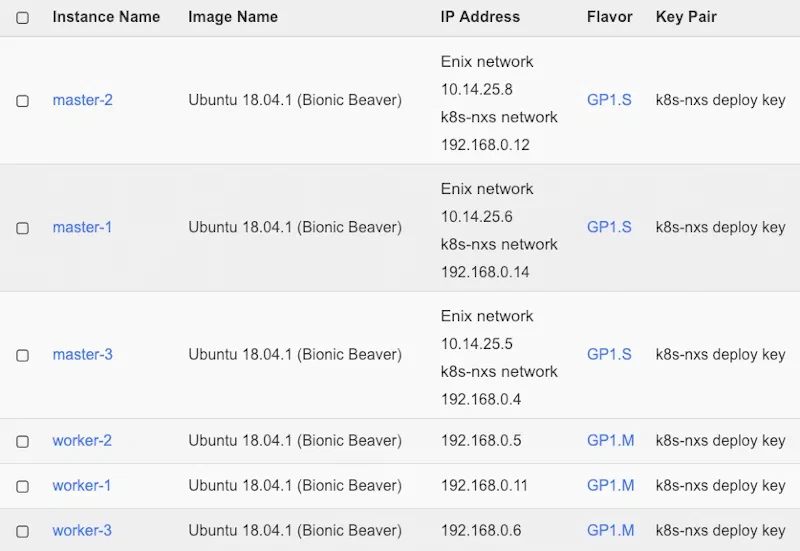Image resolution: width=800 pixels, height=551 pixels.
Task: Open GP1.S flavor in master-3 row
Action: click(609, 354)
